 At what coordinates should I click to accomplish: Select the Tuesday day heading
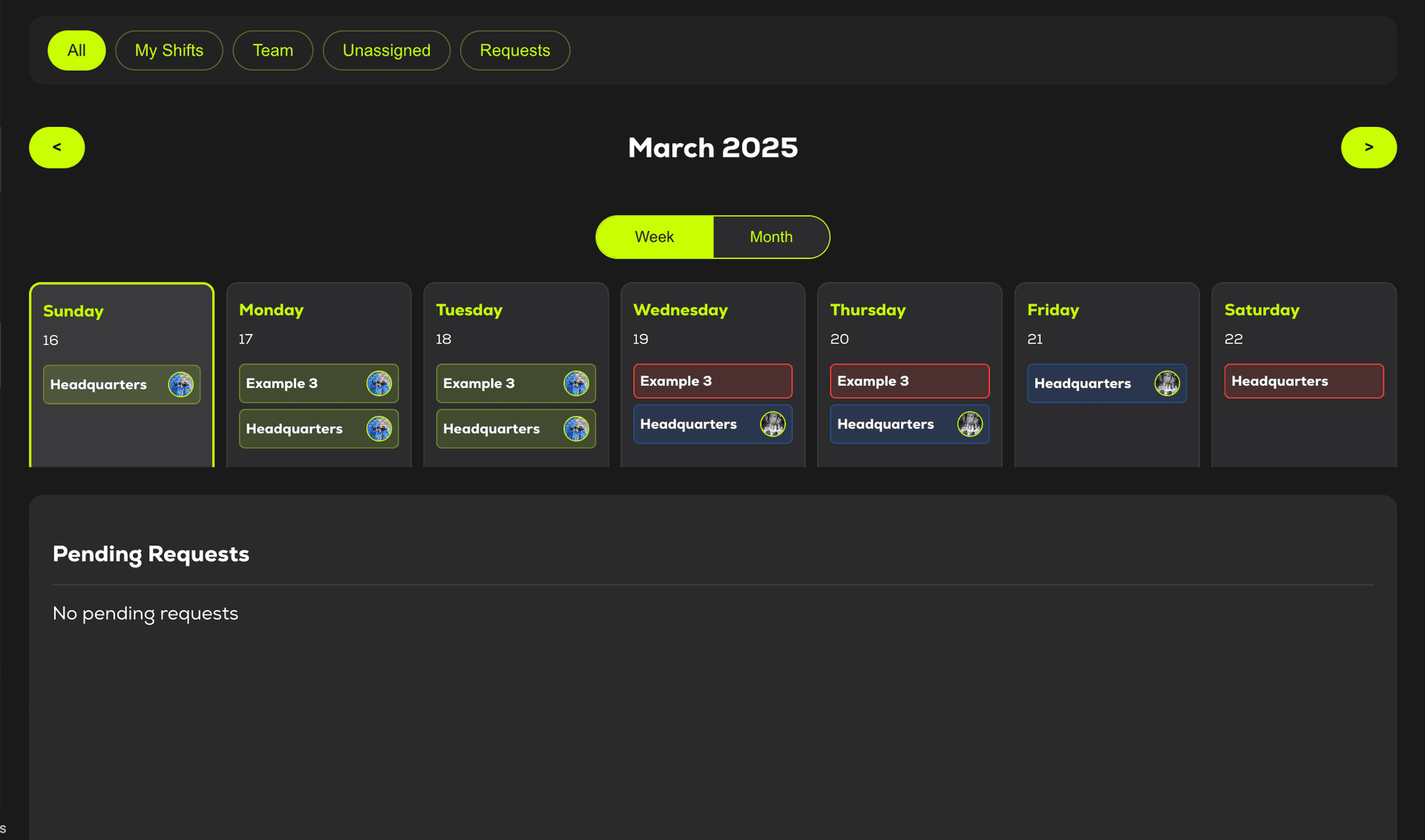[469, 309]
